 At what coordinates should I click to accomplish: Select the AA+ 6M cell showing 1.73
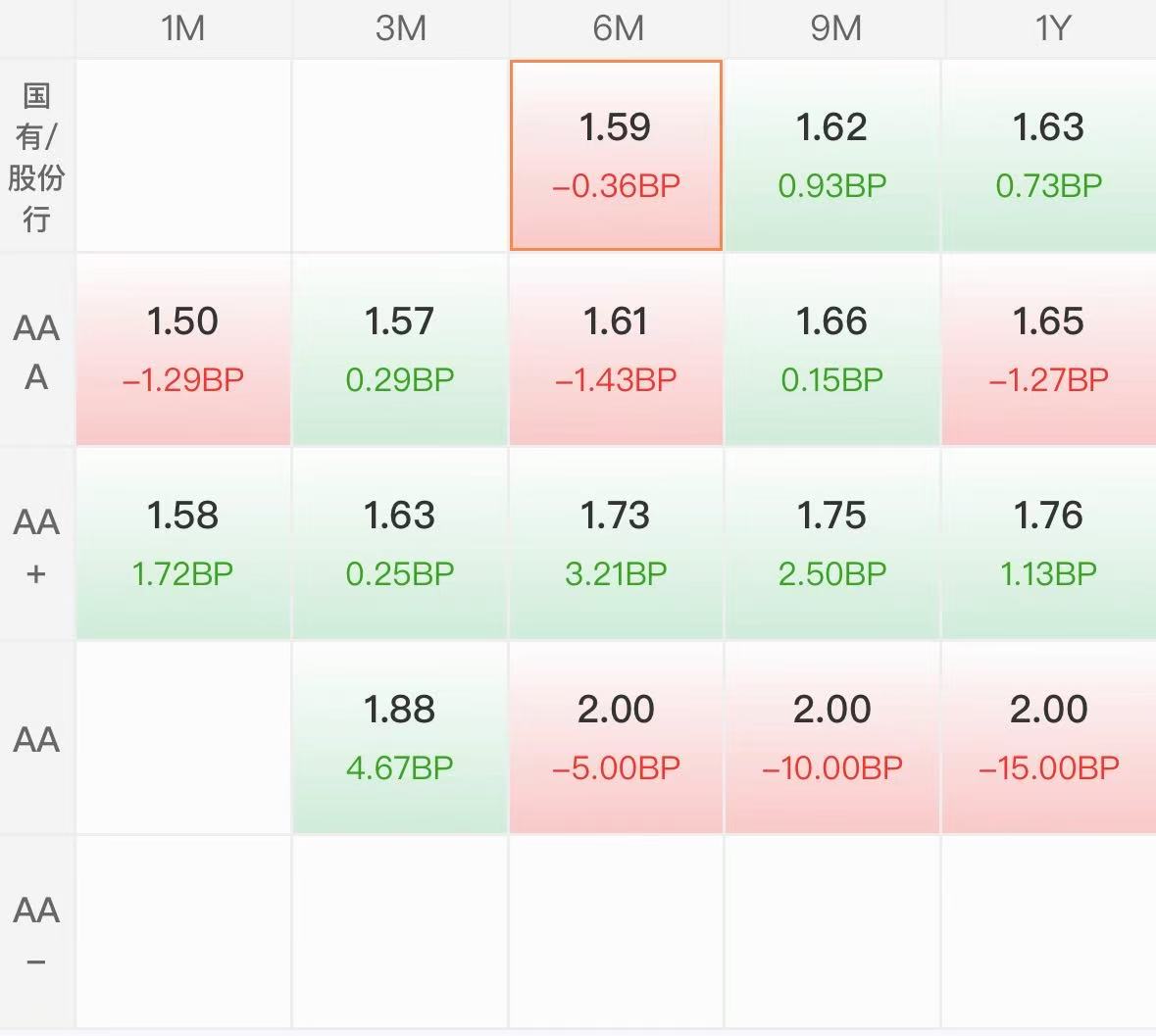[x=617, y=544]
